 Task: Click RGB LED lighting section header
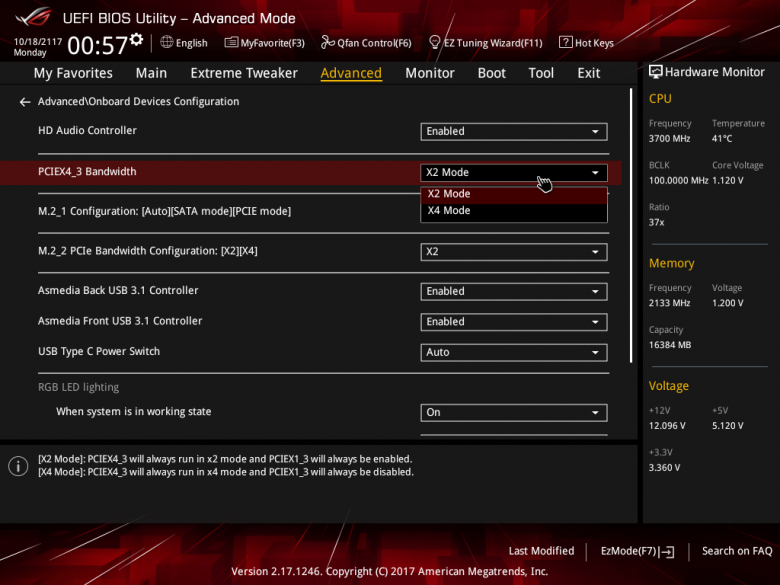(79, 387)
